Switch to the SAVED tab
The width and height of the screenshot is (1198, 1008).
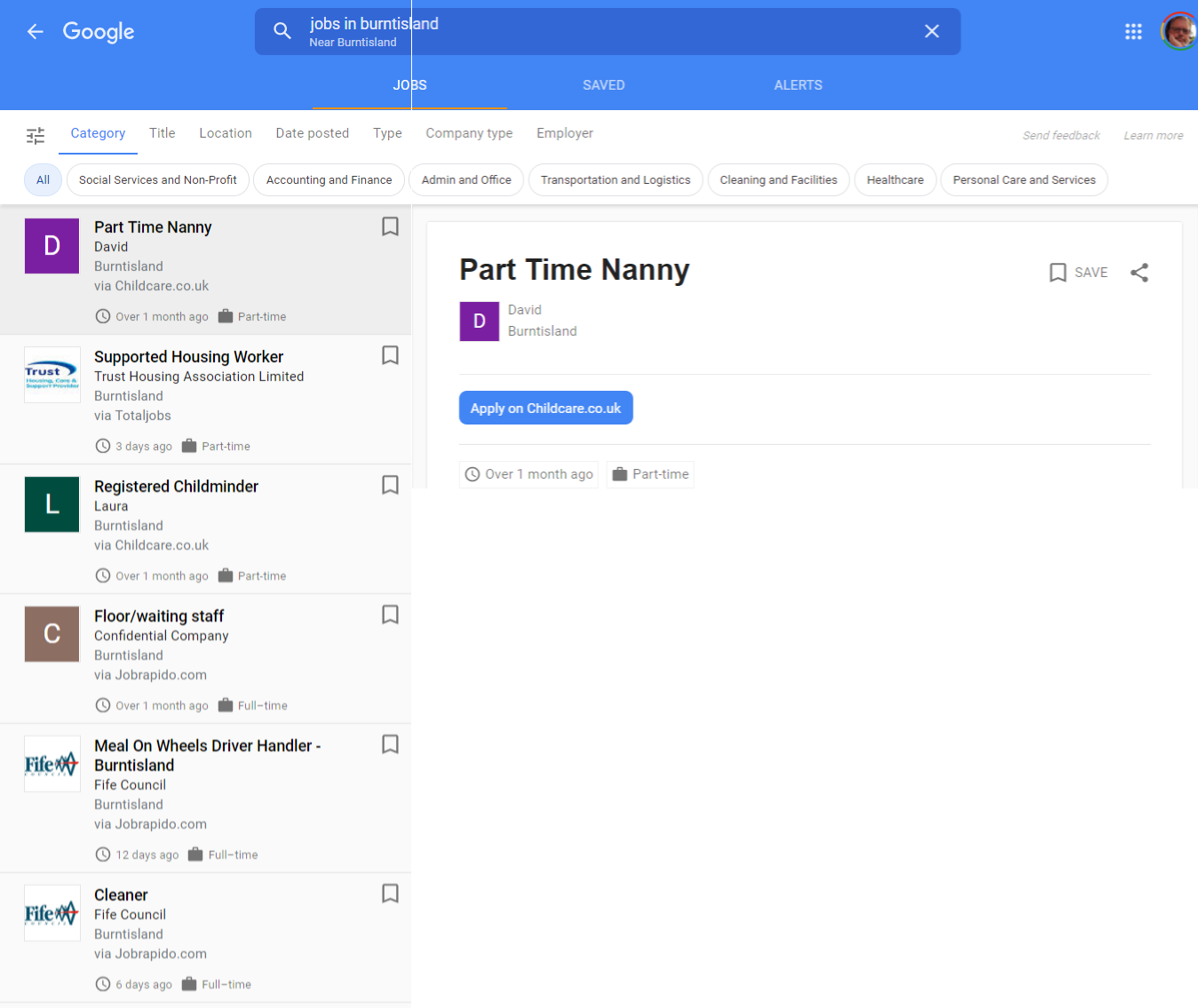click(604, 85)
